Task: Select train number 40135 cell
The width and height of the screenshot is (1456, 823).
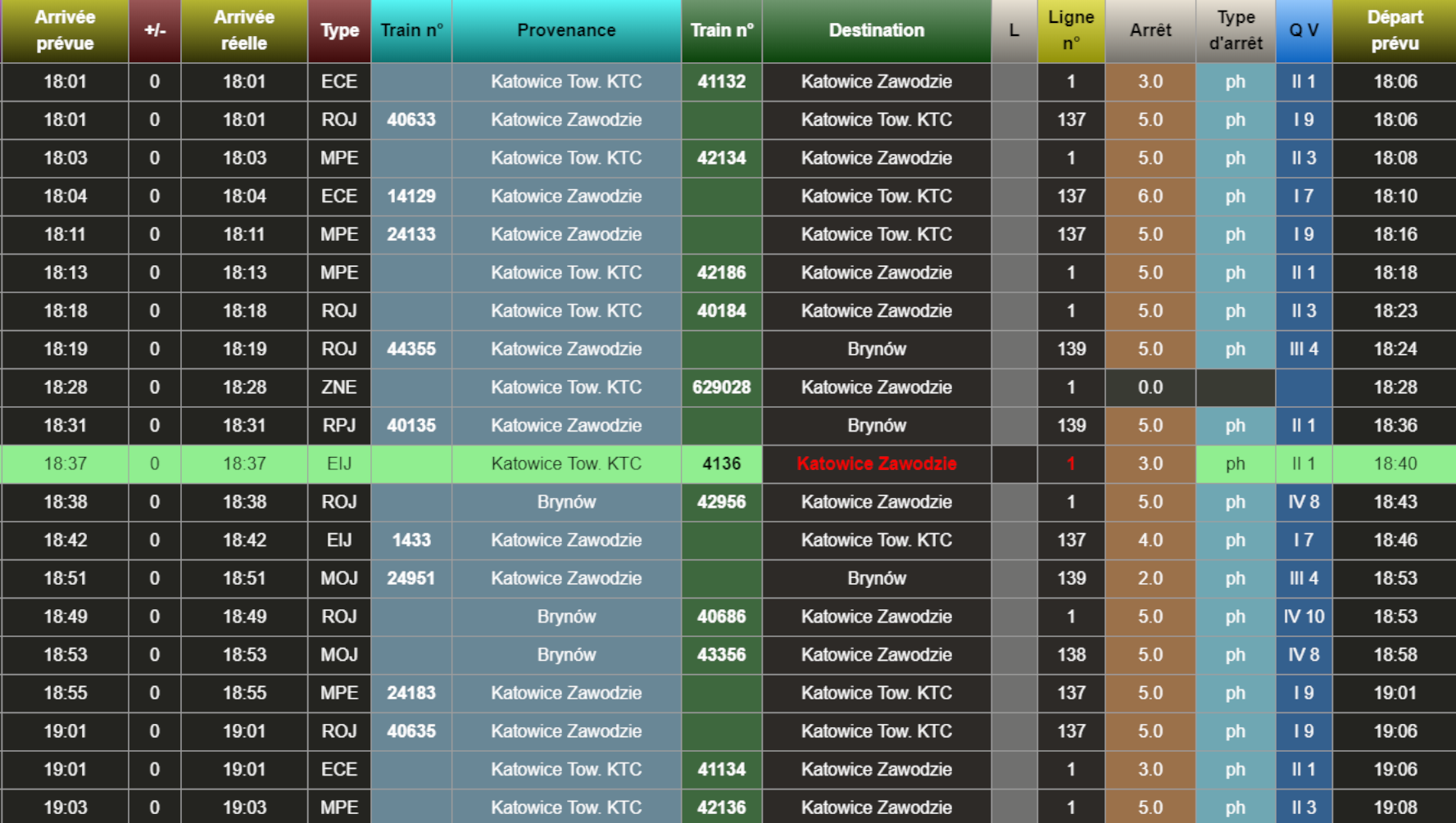Action: coord(411,426)
